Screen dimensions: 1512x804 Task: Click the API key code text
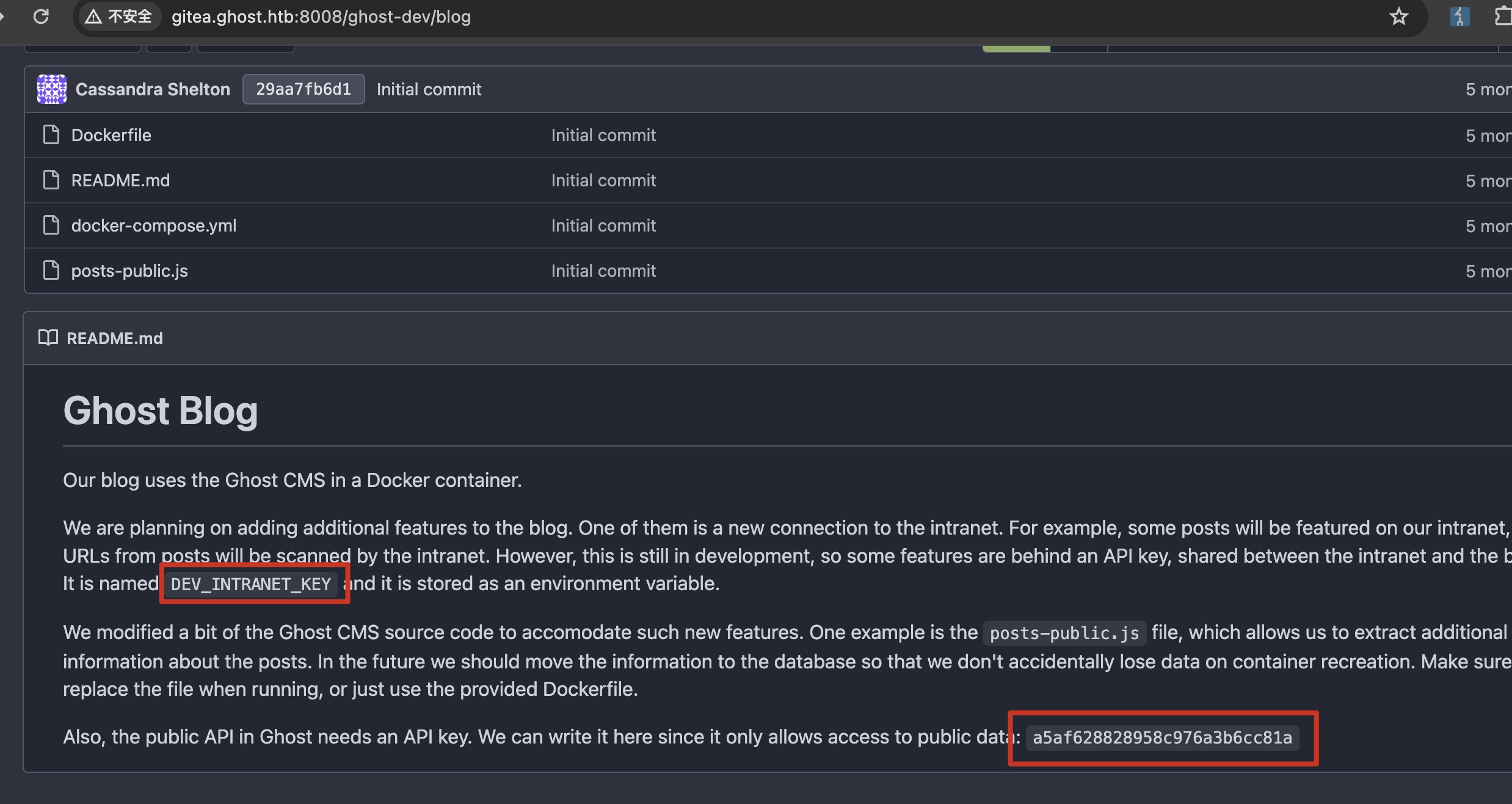(x=1162, y=737)
